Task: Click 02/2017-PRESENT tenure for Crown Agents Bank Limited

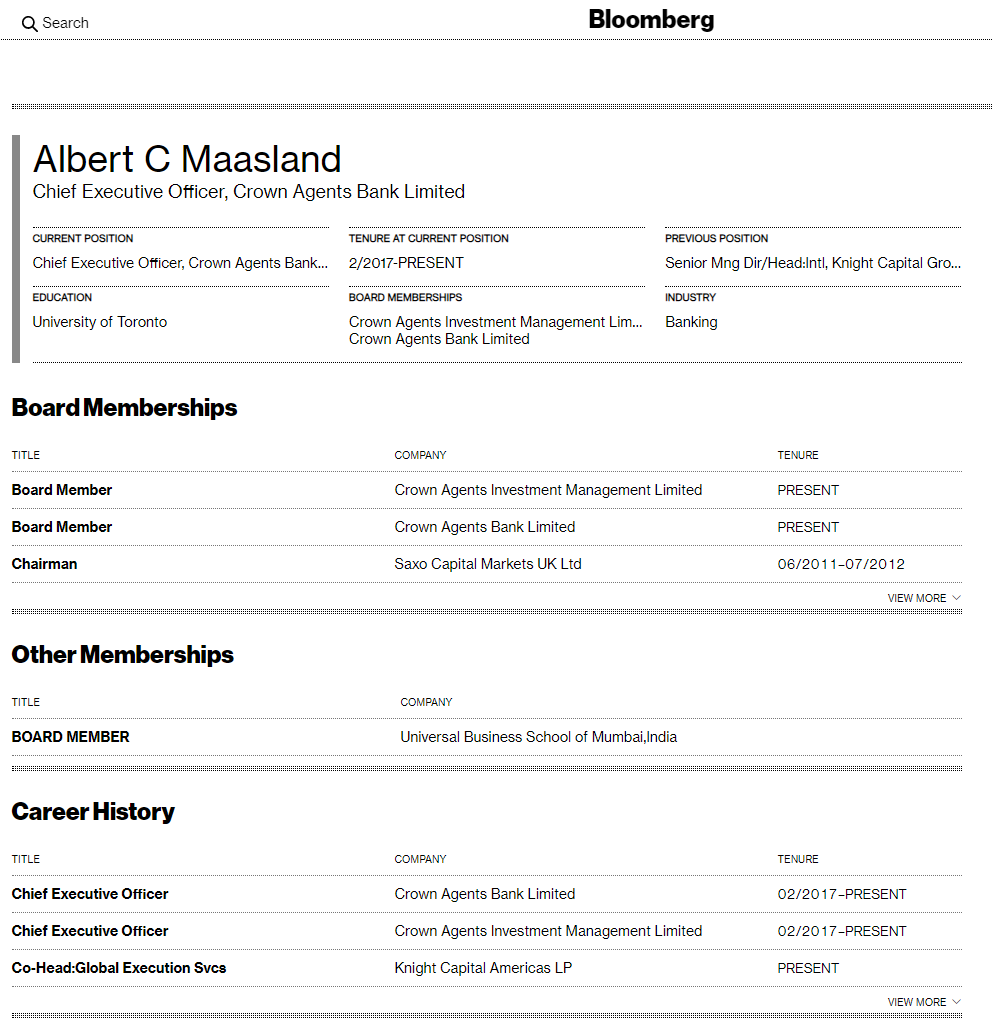Action: (x=841, y=894)
